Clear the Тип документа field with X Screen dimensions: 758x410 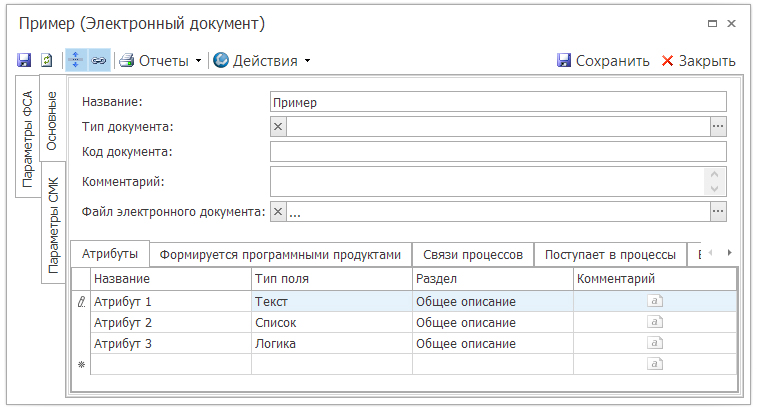pyautogui.click(x=279, y=127)
